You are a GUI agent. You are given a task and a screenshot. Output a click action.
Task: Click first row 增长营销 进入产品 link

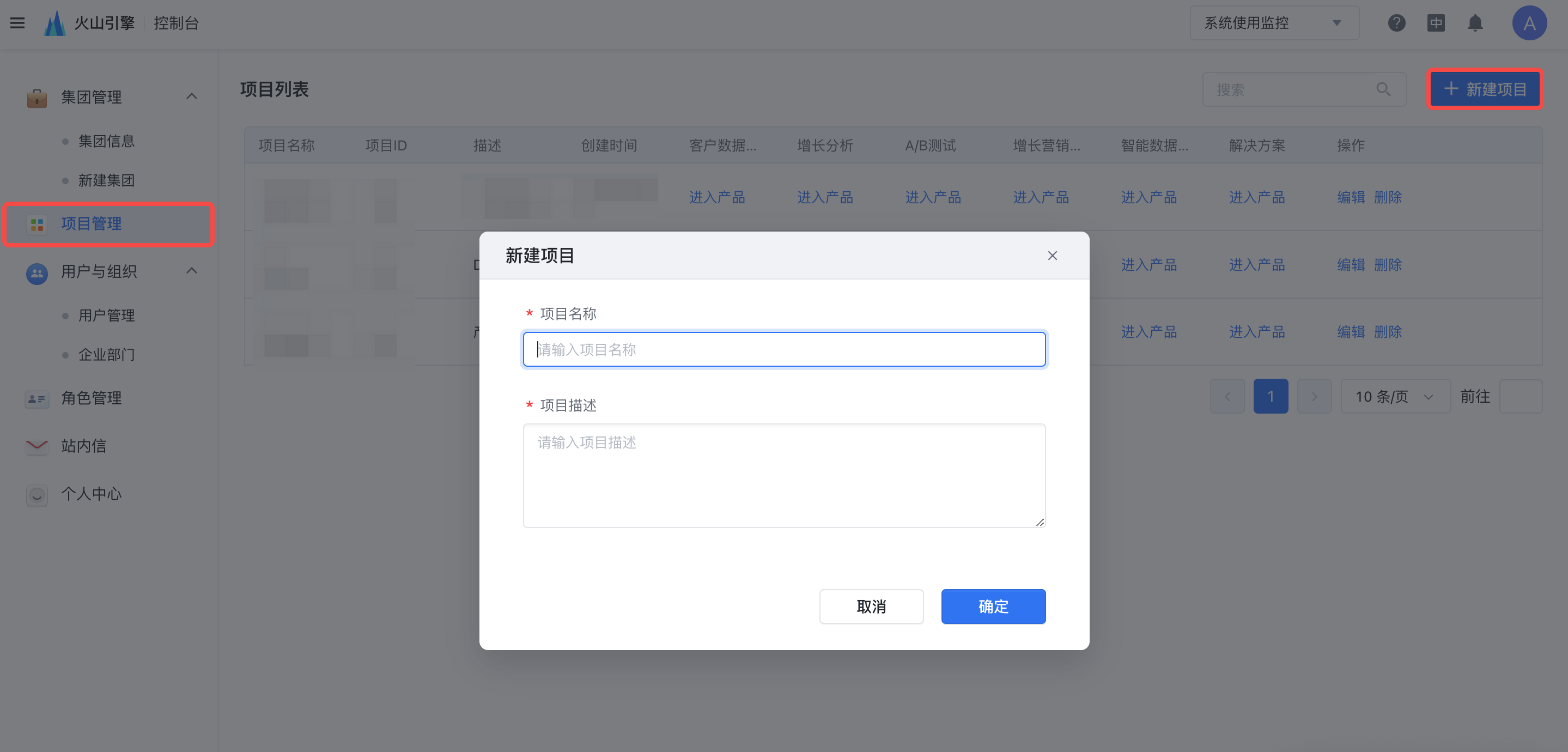click(x=1041, y=197)
